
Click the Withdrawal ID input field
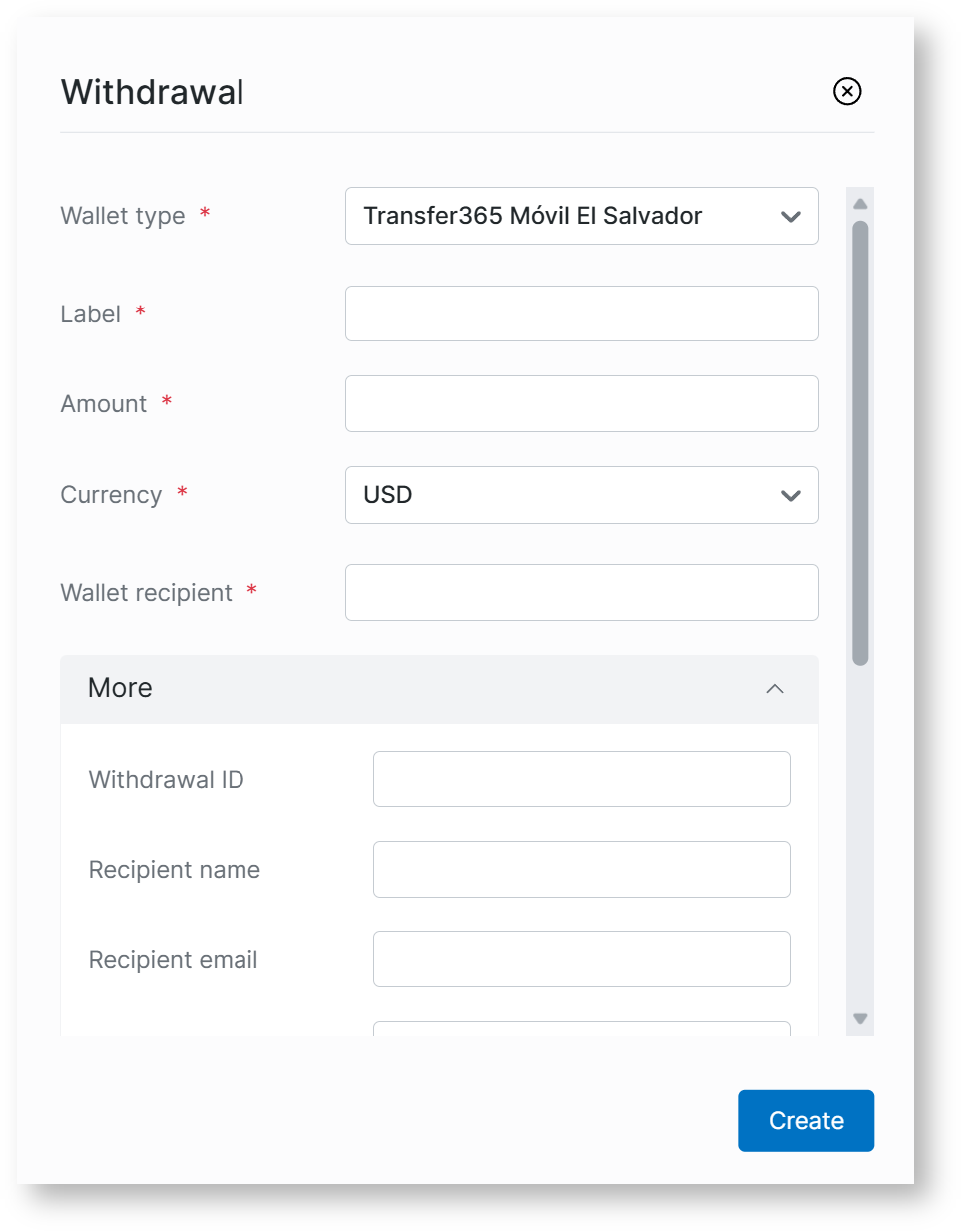(x=581, y=779)
